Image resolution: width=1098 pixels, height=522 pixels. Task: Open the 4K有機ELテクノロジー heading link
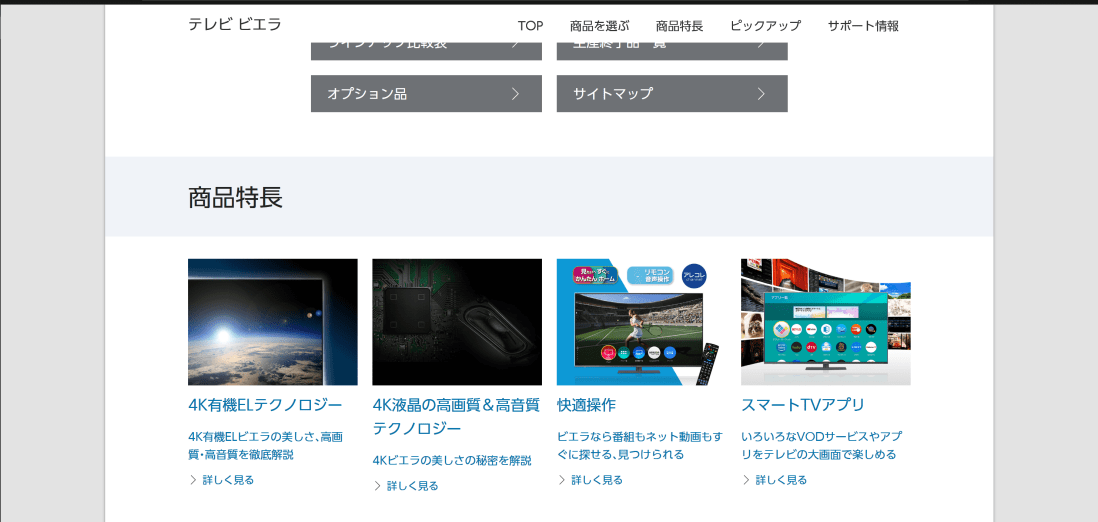click(265, 405)
